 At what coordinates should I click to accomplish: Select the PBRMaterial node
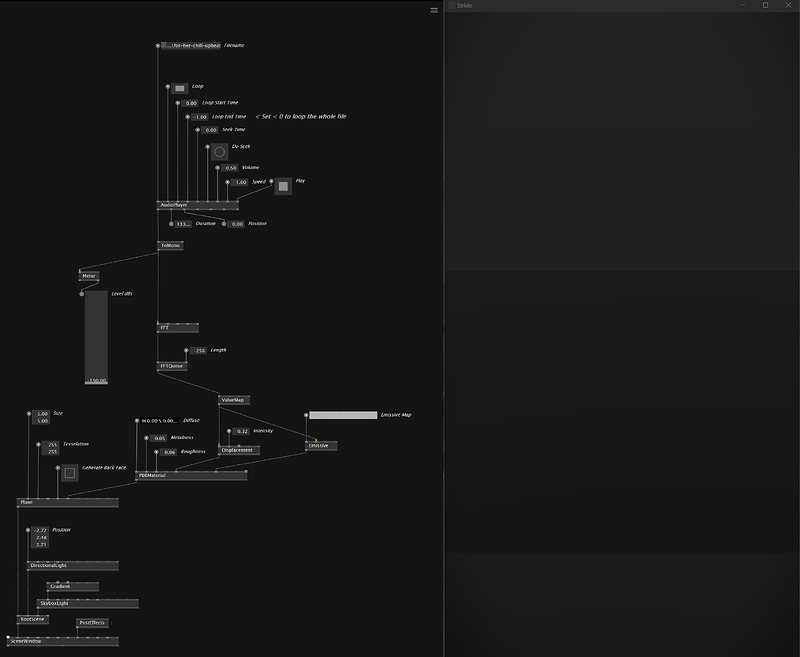(x=191, y=475)
